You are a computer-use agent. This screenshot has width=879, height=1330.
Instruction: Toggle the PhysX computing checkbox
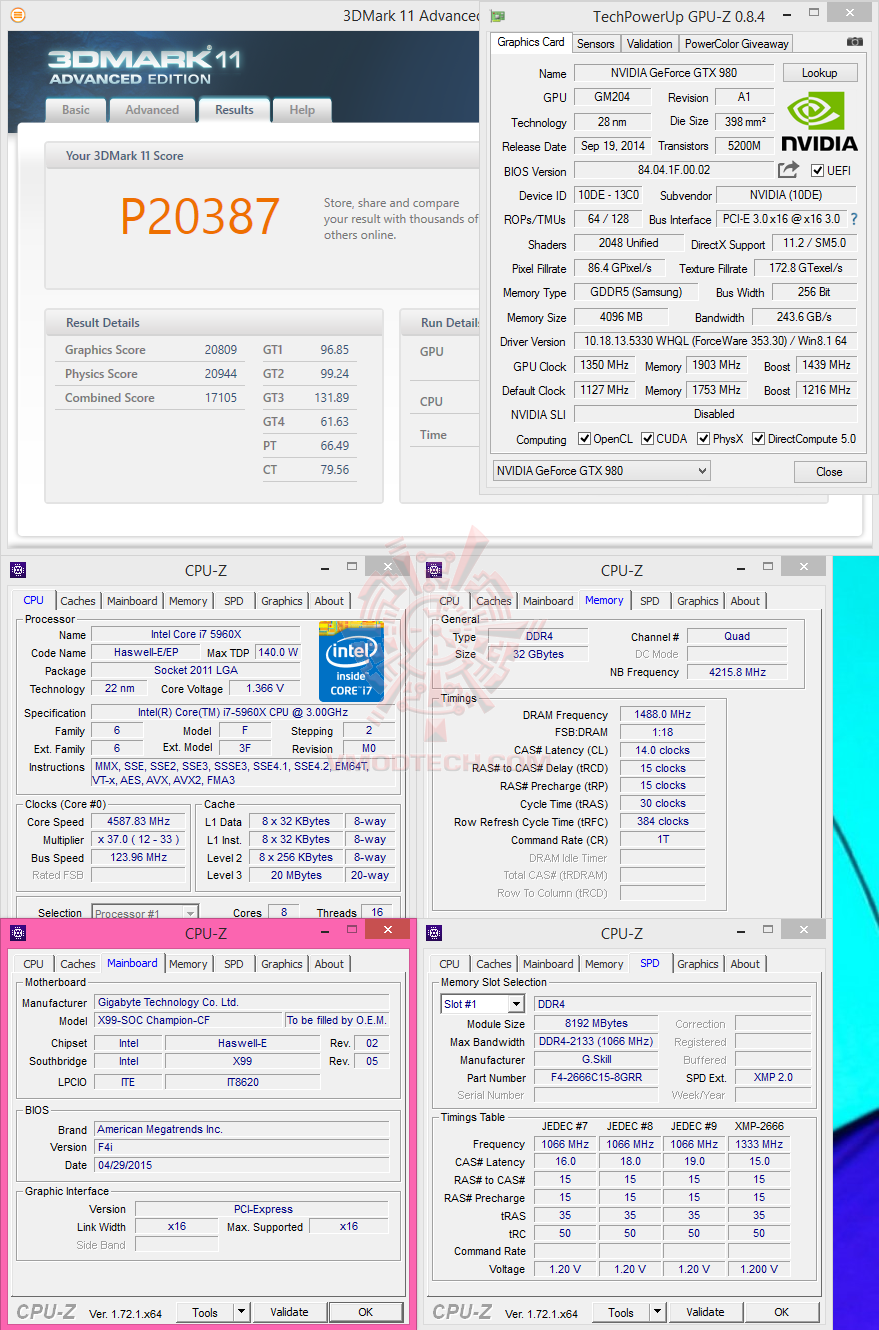(704, 439)
